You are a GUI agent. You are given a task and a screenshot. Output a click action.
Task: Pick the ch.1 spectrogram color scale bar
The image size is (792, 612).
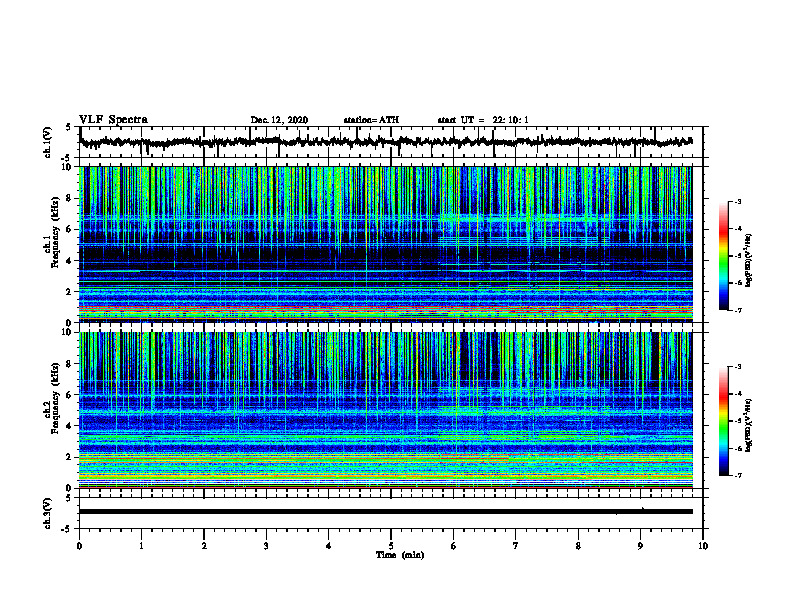click(724, 256)
